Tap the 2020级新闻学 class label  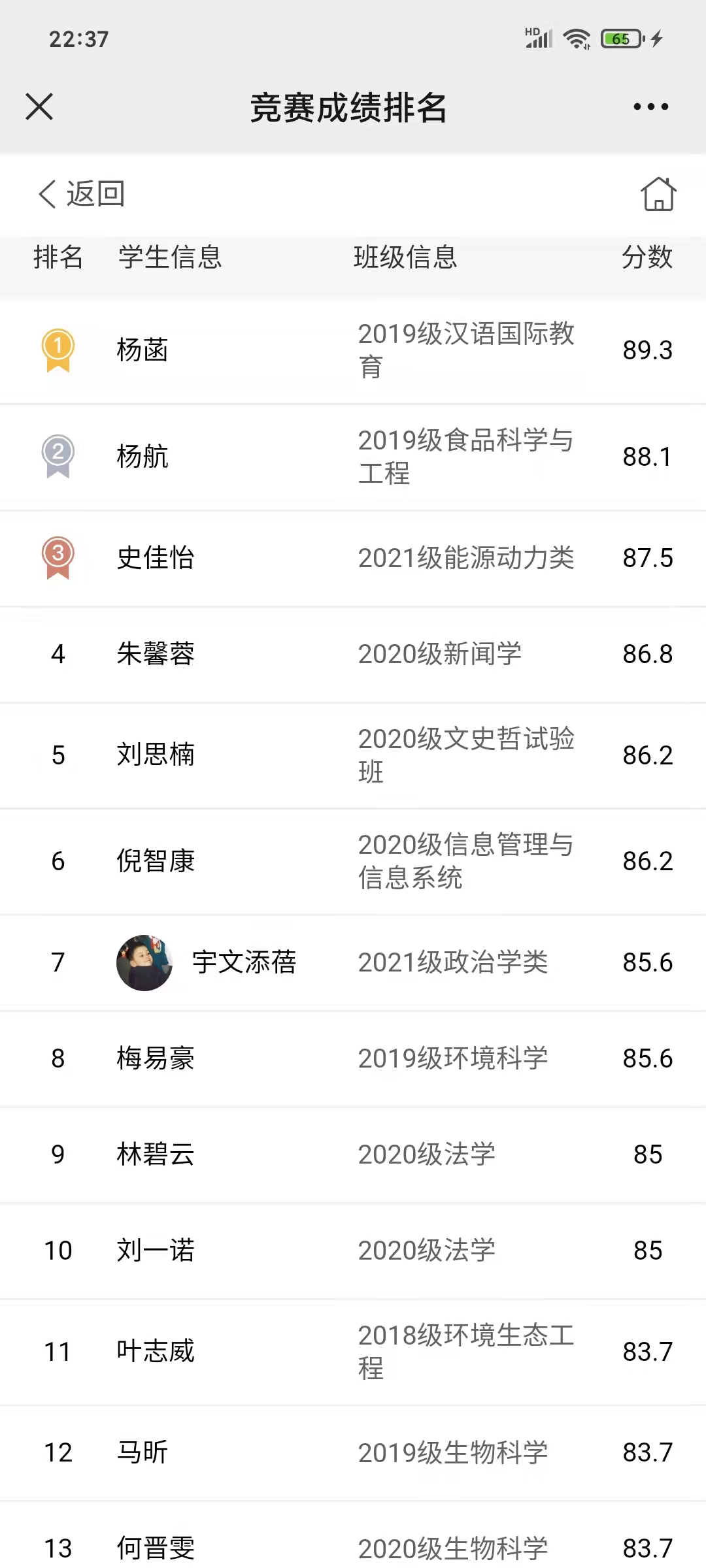439,653
